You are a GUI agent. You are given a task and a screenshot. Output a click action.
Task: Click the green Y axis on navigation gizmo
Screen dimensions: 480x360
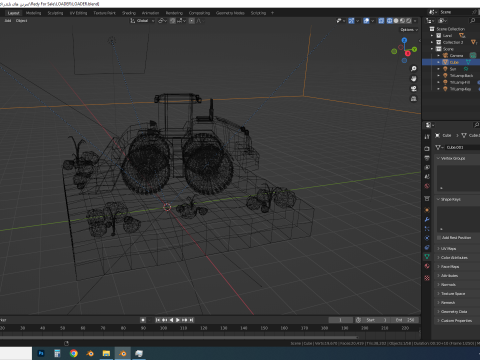[414, 49]
